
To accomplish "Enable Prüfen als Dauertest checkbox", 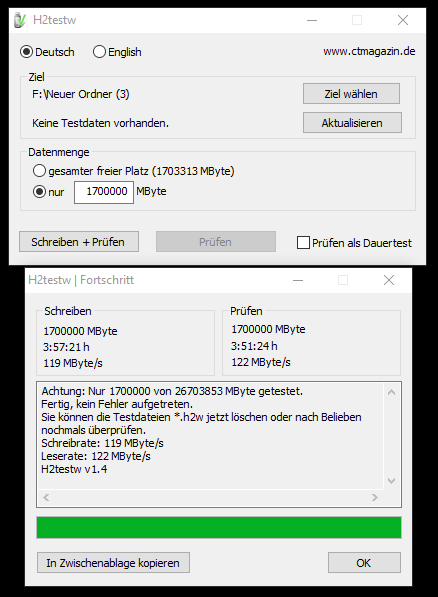I will click(x=303, y=243).
